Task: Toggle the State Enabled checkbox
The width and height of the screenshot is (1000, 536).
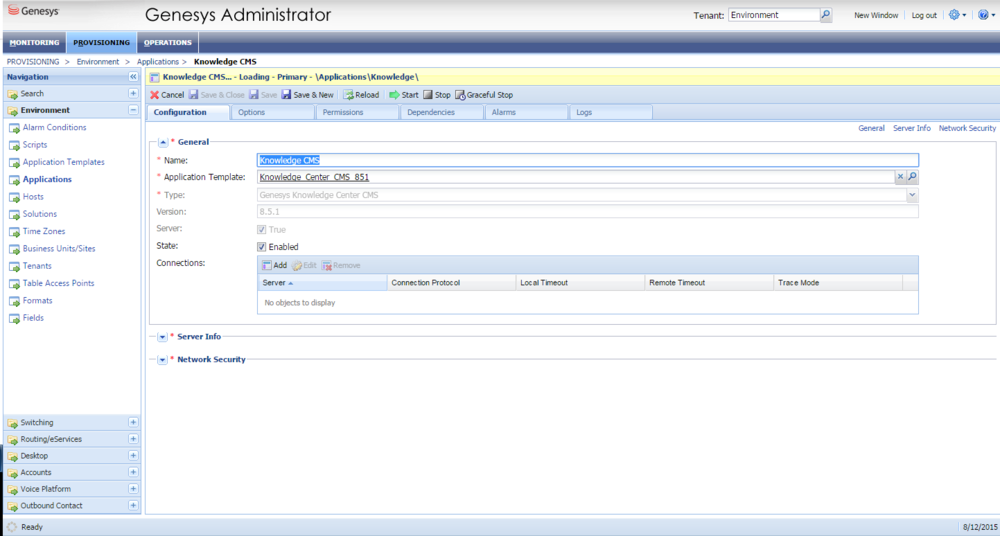Action: pyautogui.click(x=262, y=247)
